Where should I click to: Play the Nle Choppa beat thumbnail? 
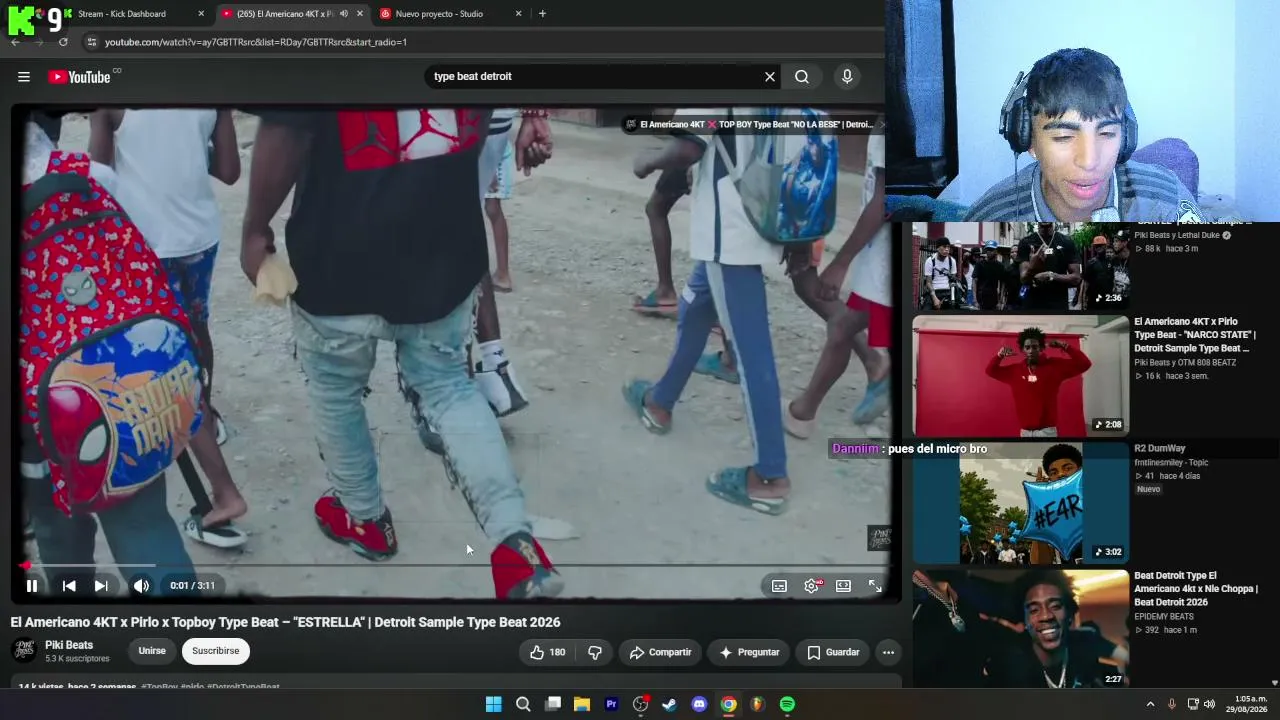click(x=1020, y=631)
